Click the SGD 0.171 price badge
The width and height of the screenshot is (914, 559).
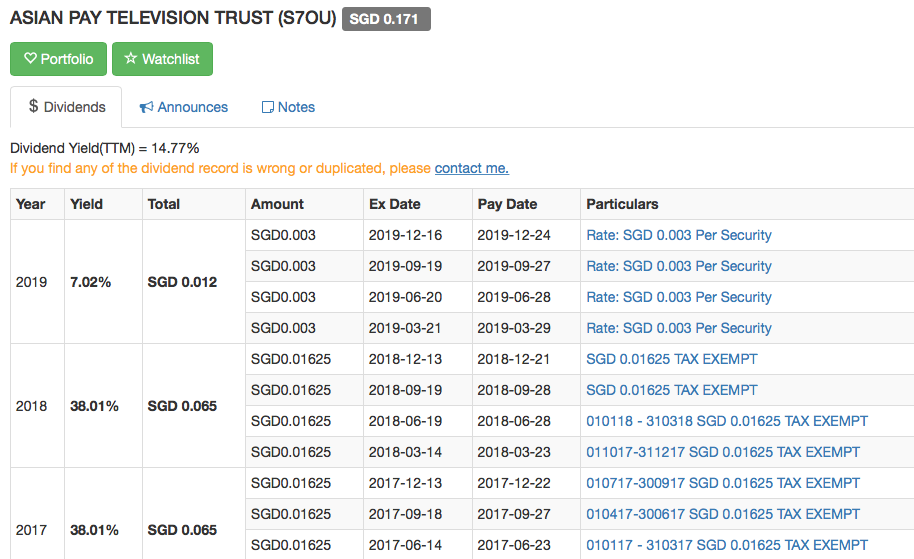(x=386, y=19)
